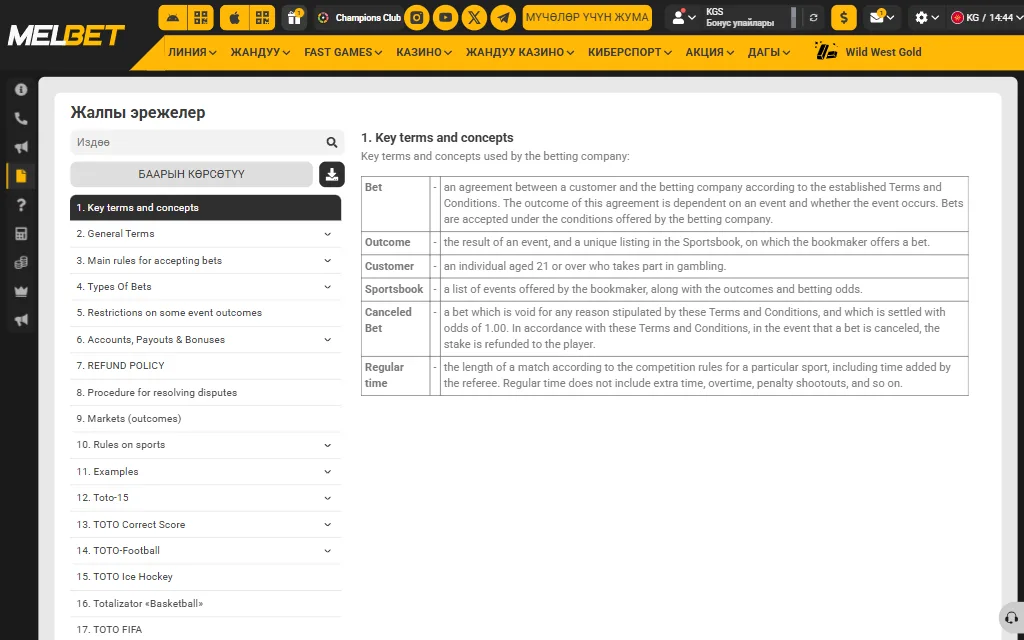The height and width of the screenshot is (640, 1024).
Task: Download the rules document
Action: pyautogui.click(x=332, y=174)
